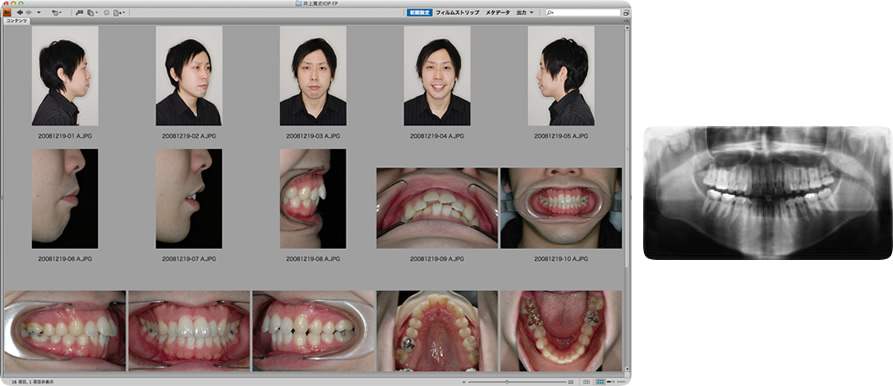Switch to the フィルムストリップ workspace
The width and height of the screenshot is (893, 386).
[x=457, y=13]
